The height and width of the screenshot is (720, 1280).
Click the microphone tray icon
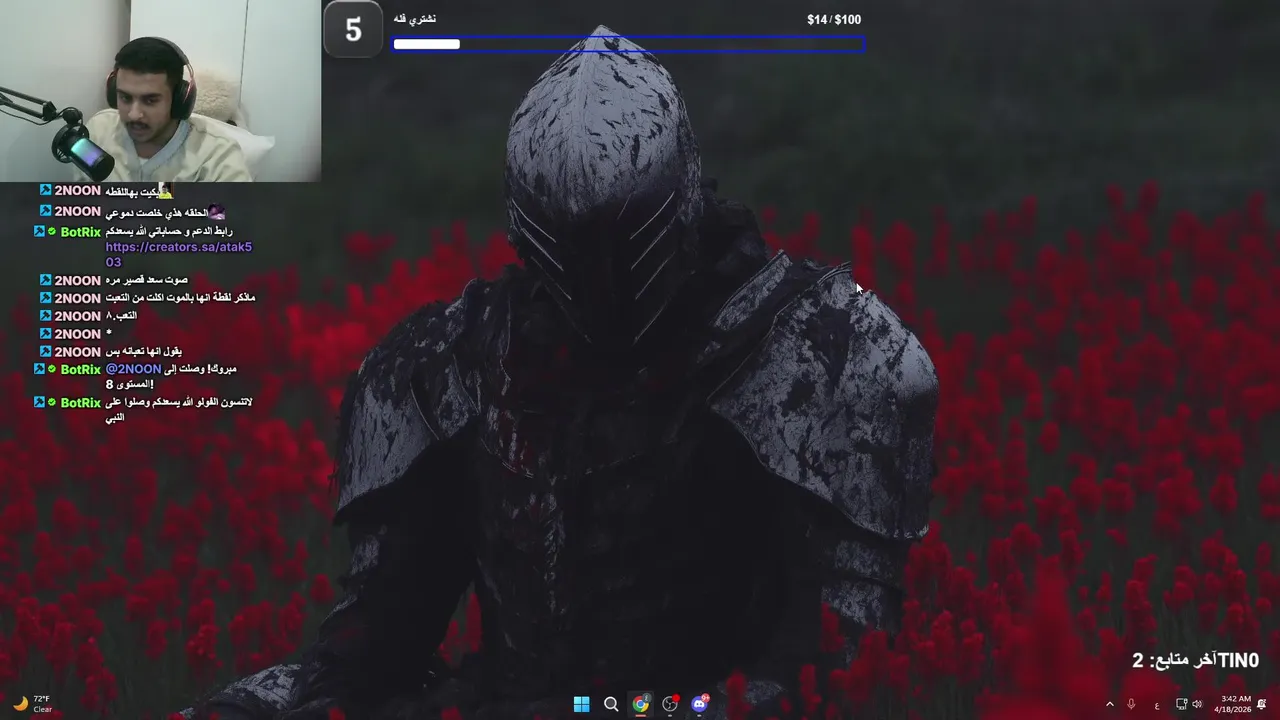click(1131, 705)
